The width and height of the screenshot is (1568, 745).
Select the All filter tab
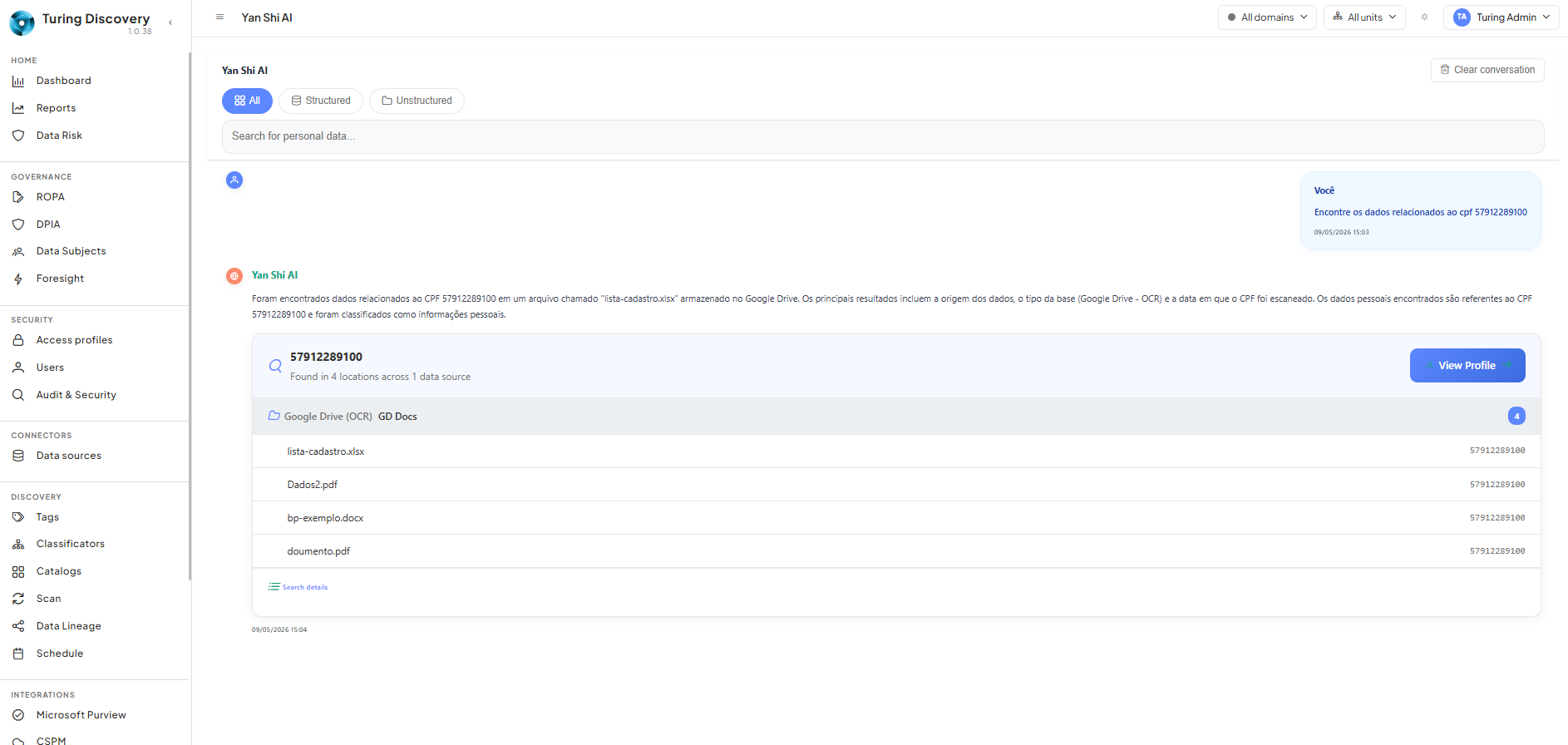pyautogui.click(x=247, y=101)
